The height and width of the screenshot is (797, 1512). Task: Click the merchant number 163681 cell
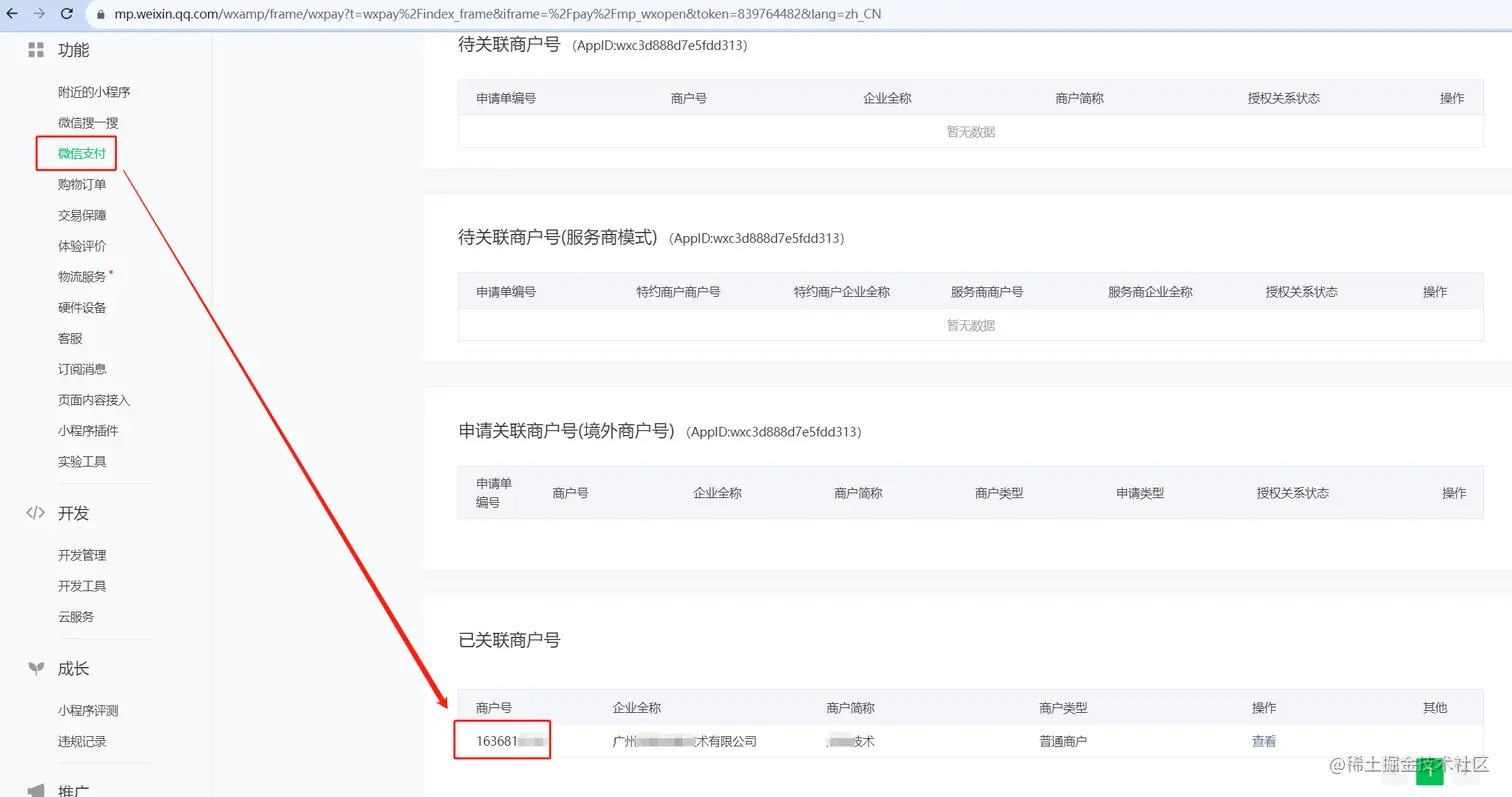tap(513, 741)
